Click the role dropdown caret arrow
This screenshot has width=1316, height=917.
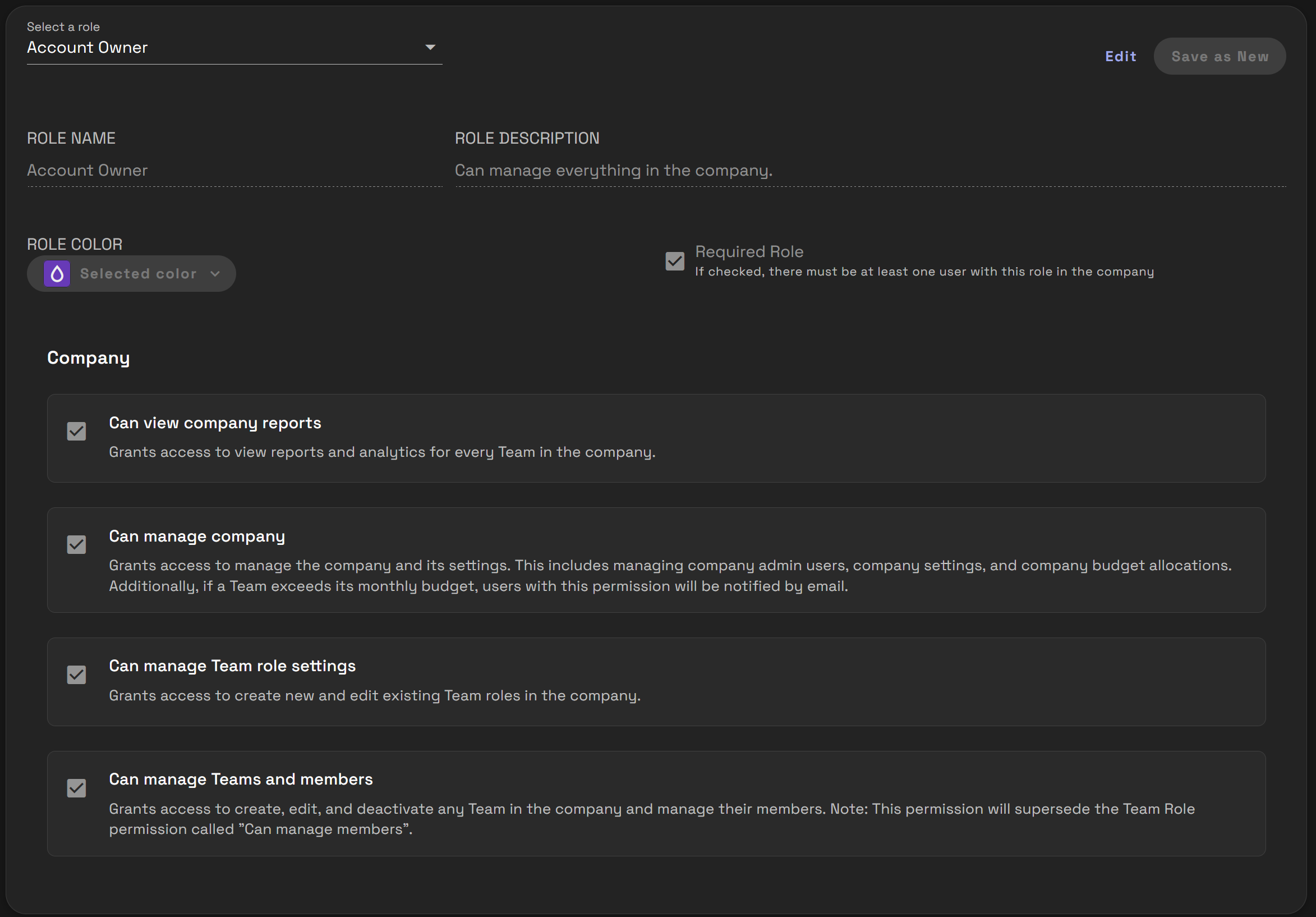point(430,47)
